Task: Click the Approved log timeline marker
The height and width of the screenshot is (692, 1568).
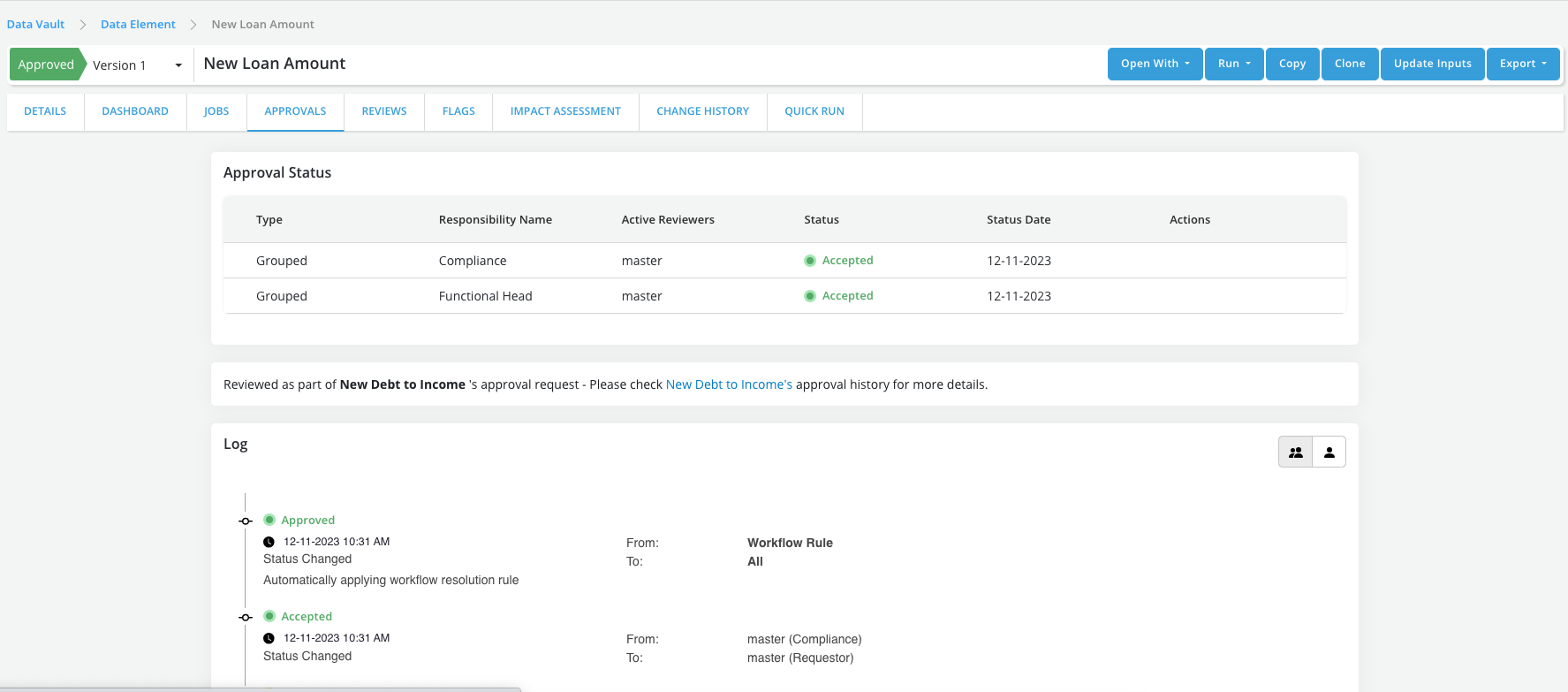Action: tap(246, 521)
